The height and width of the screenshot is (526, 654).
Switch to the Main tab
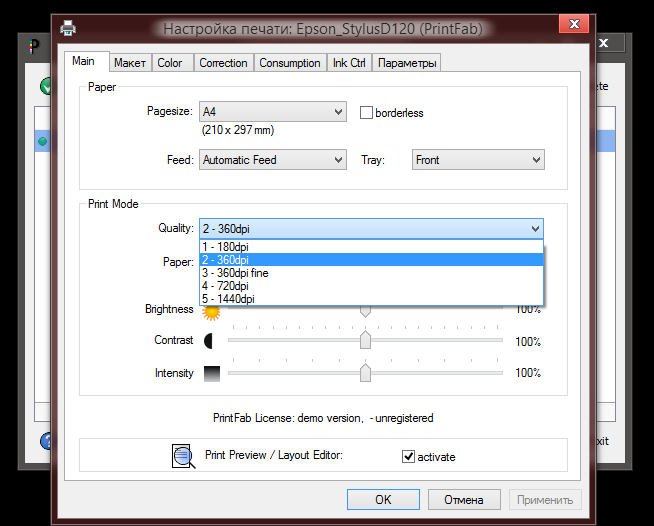(x=87, y=61)
